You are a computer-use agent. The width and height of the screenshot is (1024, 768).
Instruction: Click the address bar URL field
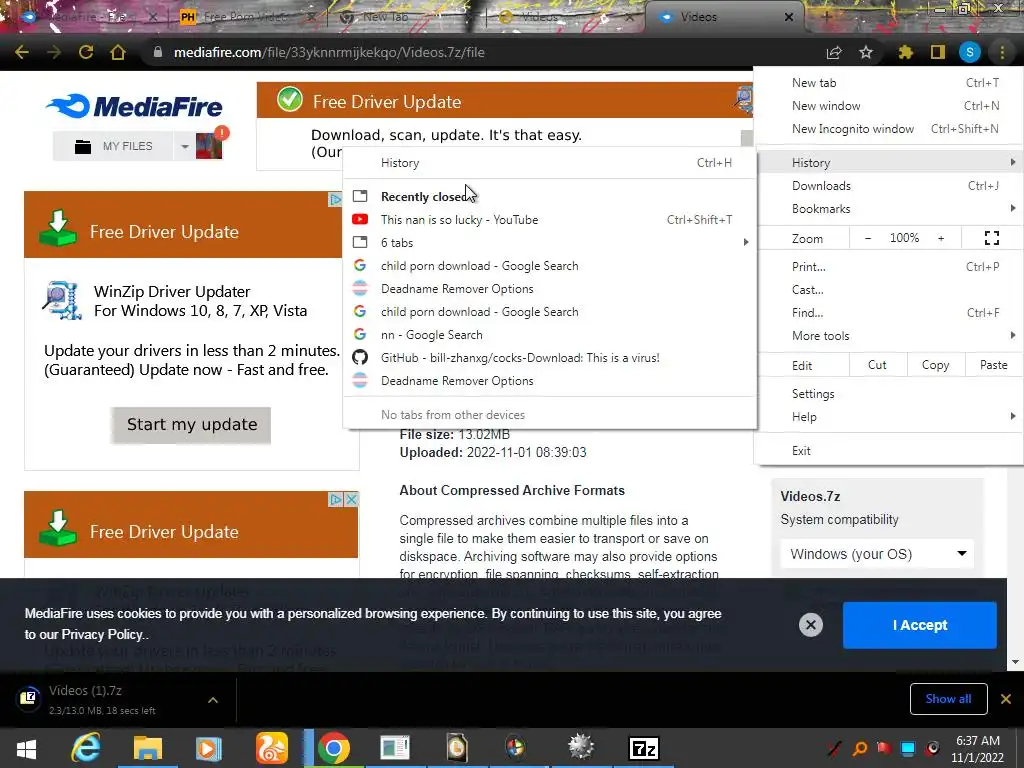pos(483,52)
